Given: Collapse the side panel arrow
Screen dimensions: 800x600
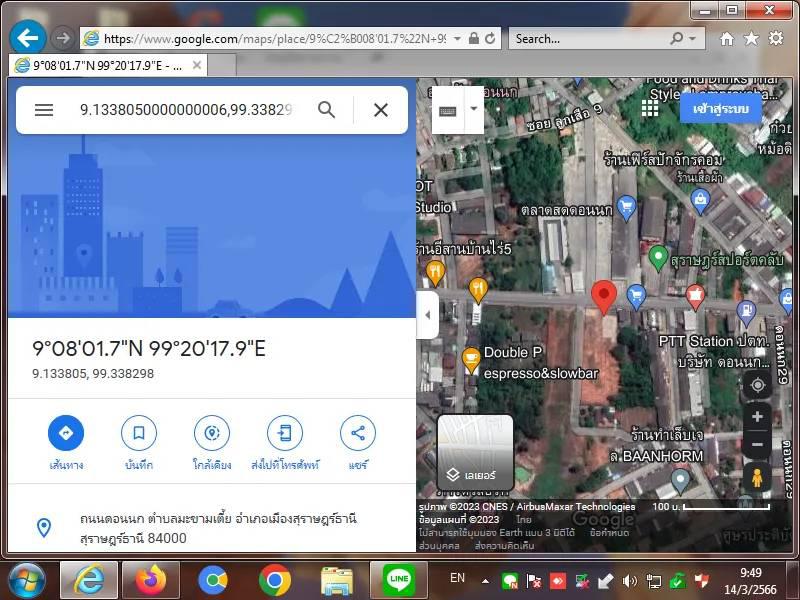Looking at the screenshot, I should pyautogui.click(x=428, y=315).
